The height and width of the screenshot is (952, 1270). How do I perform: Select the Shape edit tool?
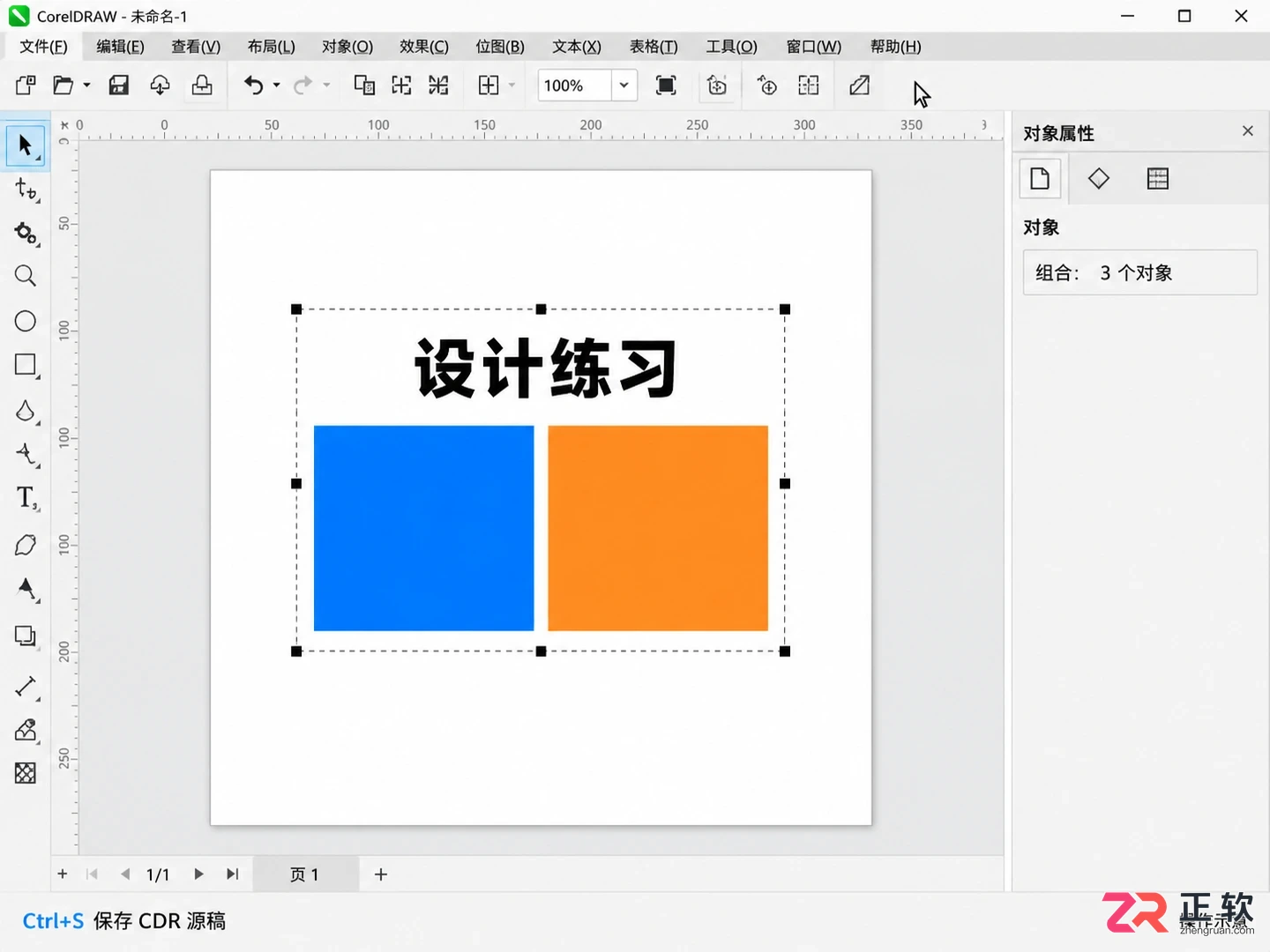click(26, 189)
